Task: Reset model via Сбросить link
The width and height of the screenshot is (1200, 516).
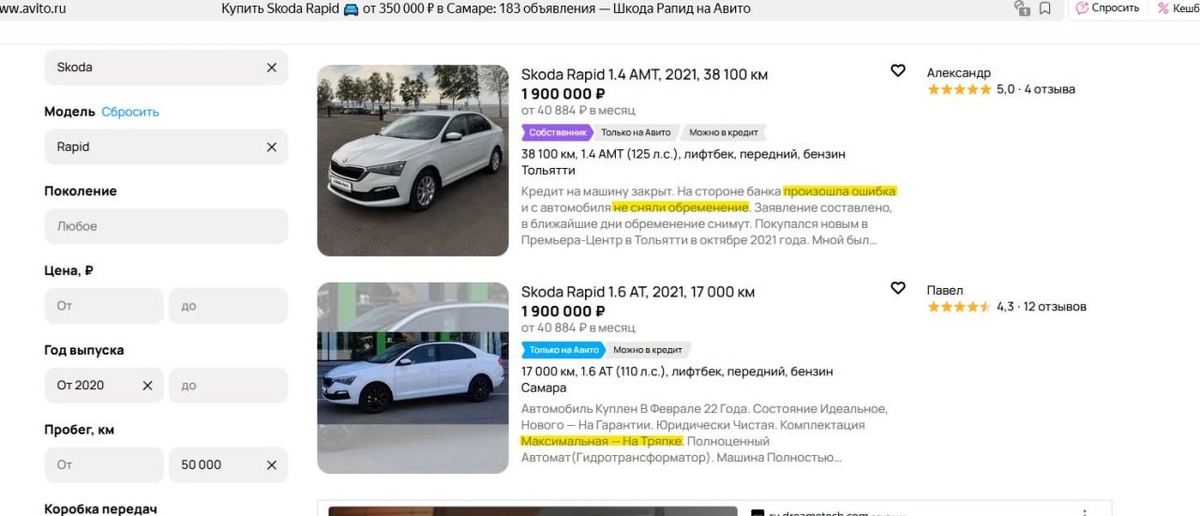Action: coord(130,112)
